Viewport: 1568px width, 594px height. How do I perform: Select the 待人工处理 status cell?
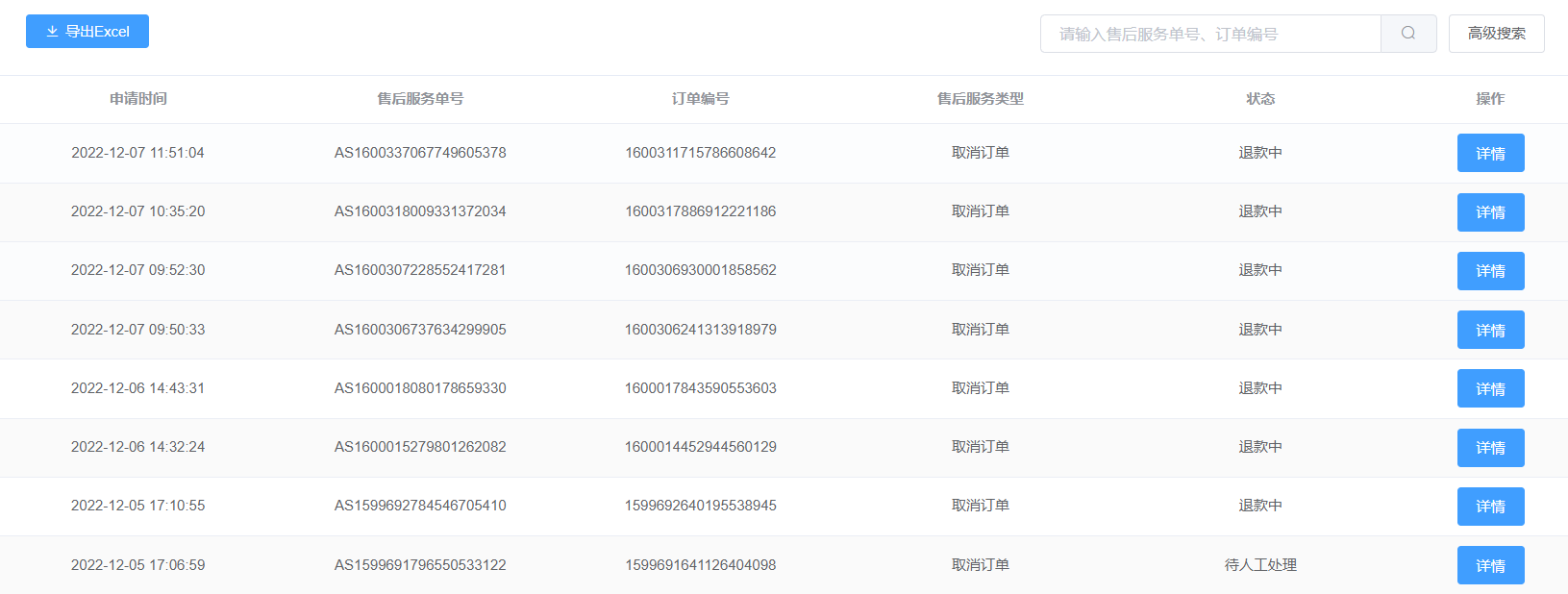click(x=1260, y=565)
